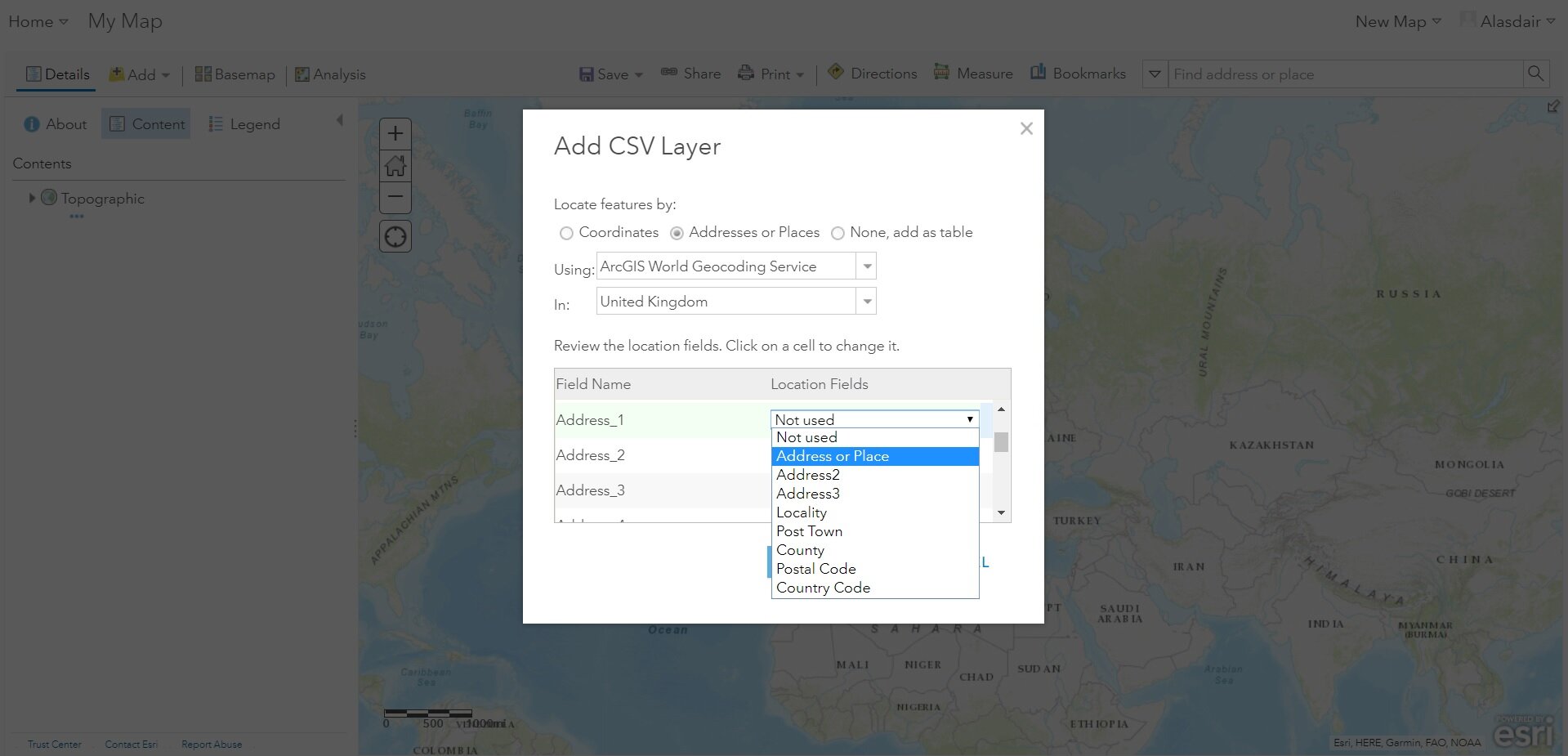Image resolution: width=1568 pixels, height=756 pixels.
Task: Open Trust Center link
Action: [x=54, y=745]
